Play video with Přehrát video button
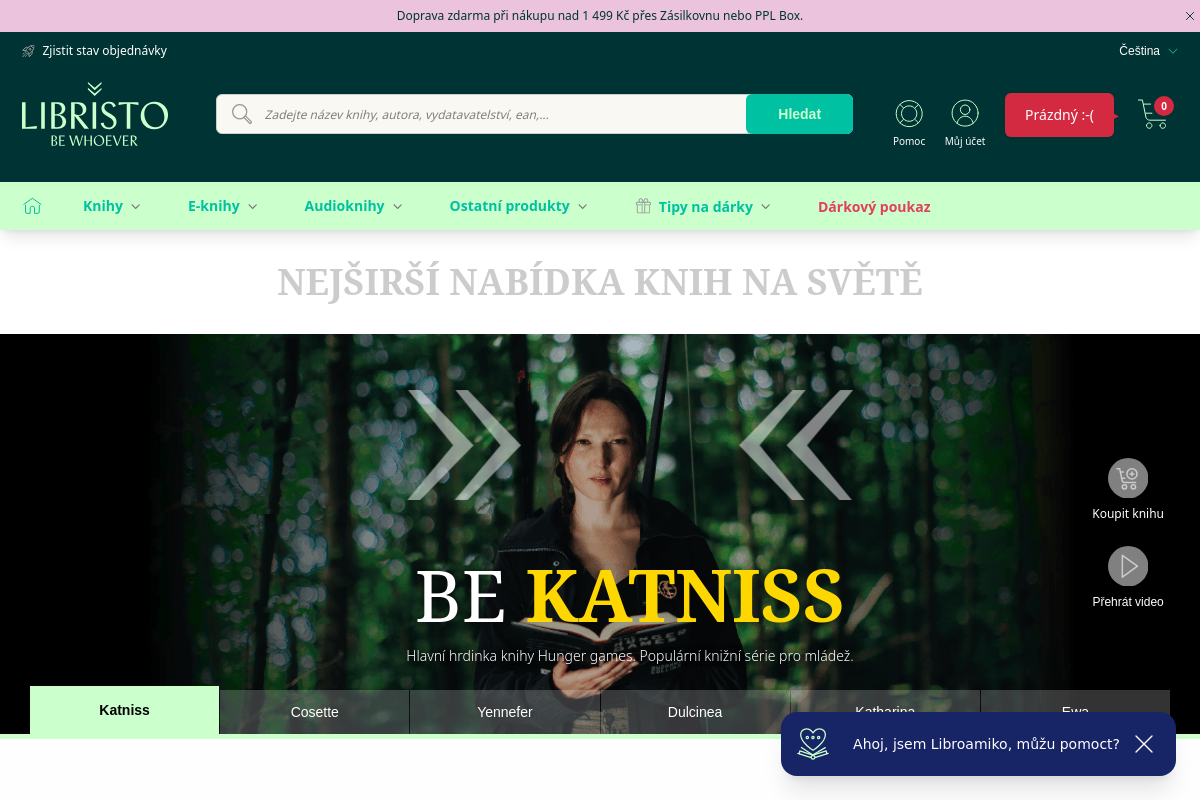Screen dimensions: 1200x800 [1128, 566]
